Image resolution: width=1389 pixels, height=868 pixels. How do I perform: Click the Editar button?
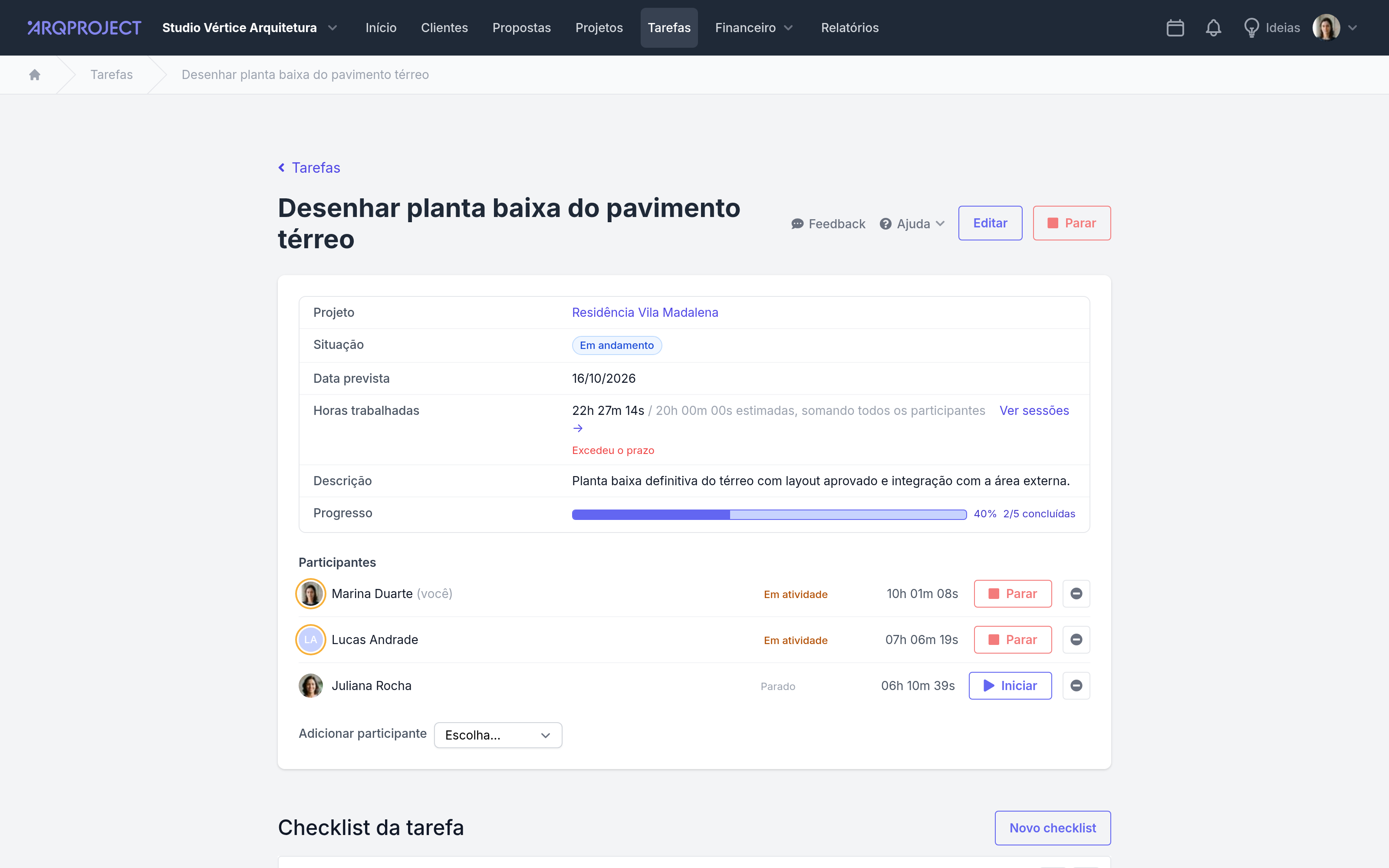click(990, 224)
